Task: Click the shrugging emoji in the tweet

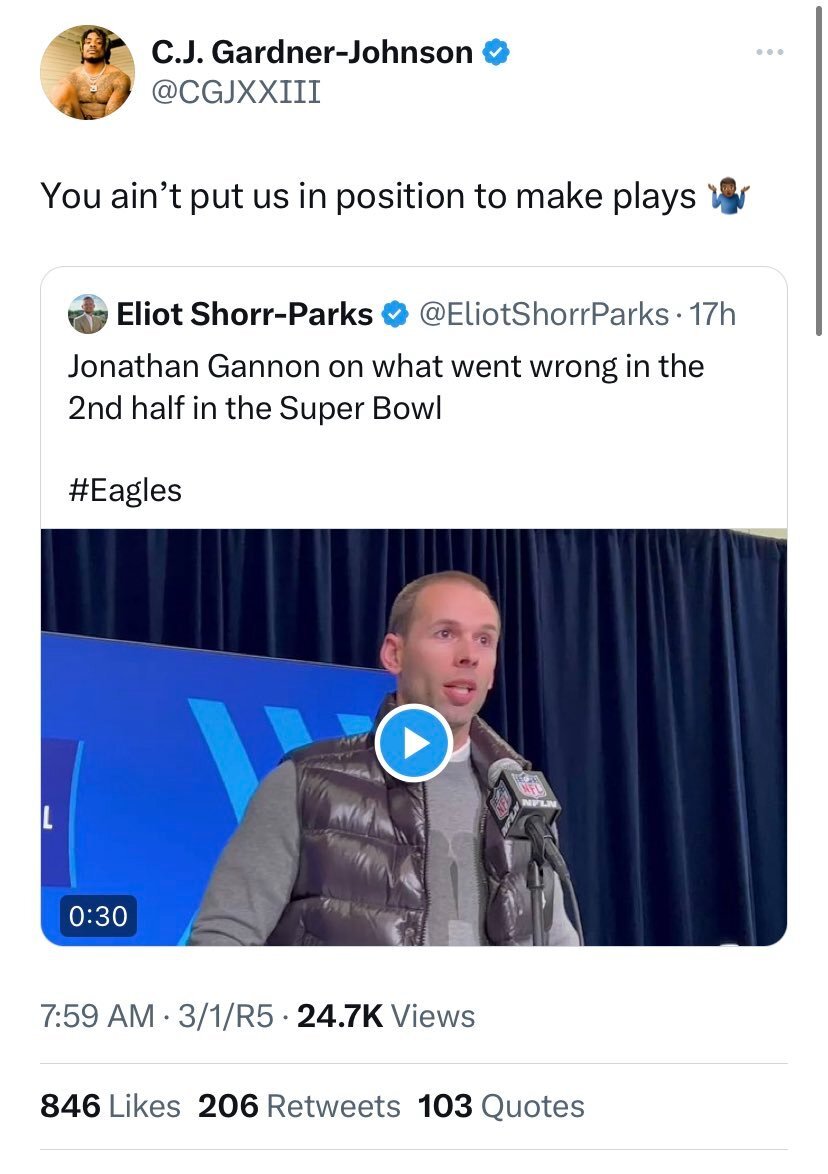Action: coord(728,197)
